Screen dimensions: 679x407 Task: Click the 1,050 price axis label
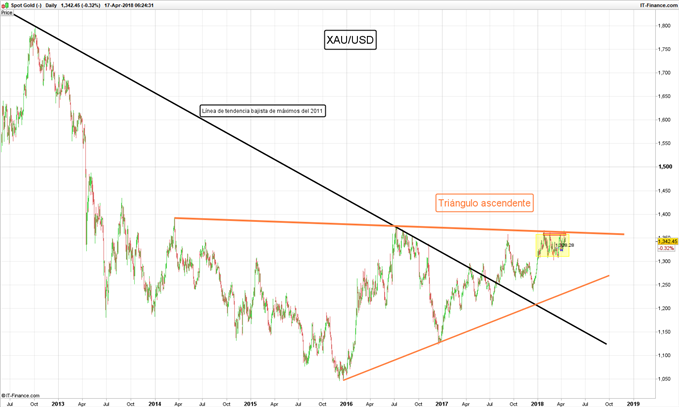[x=665, y=379]
